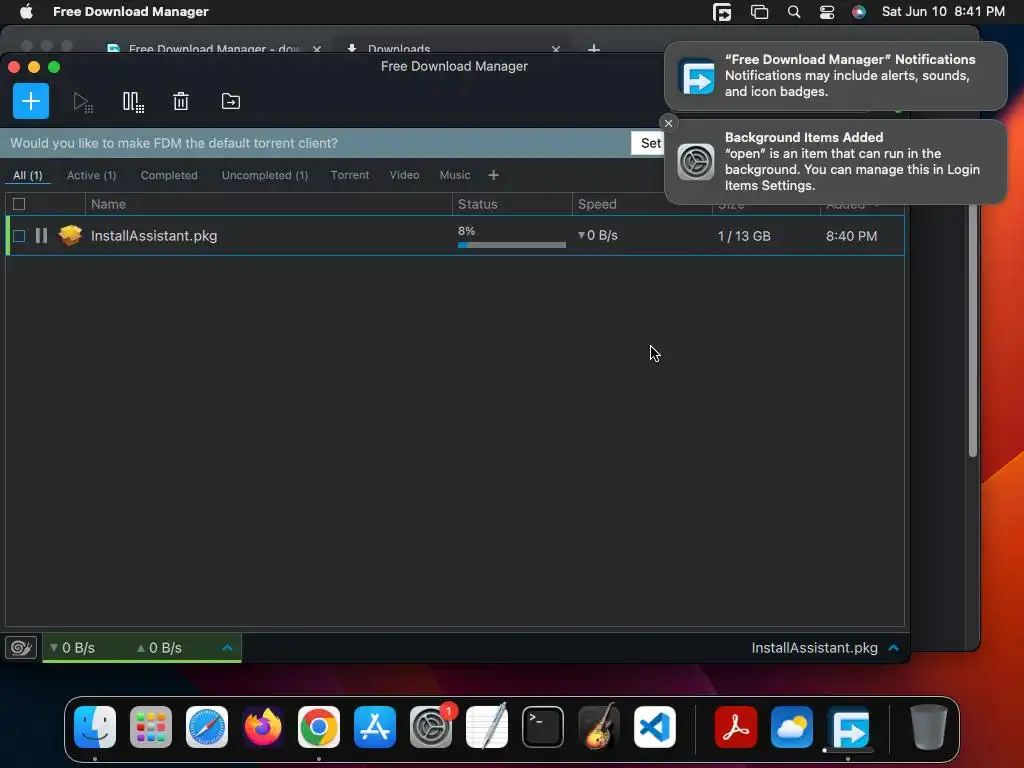Launch GarageBand from the Dock
This screenshot has height=768, width=1024.
(x=599, y=727)
